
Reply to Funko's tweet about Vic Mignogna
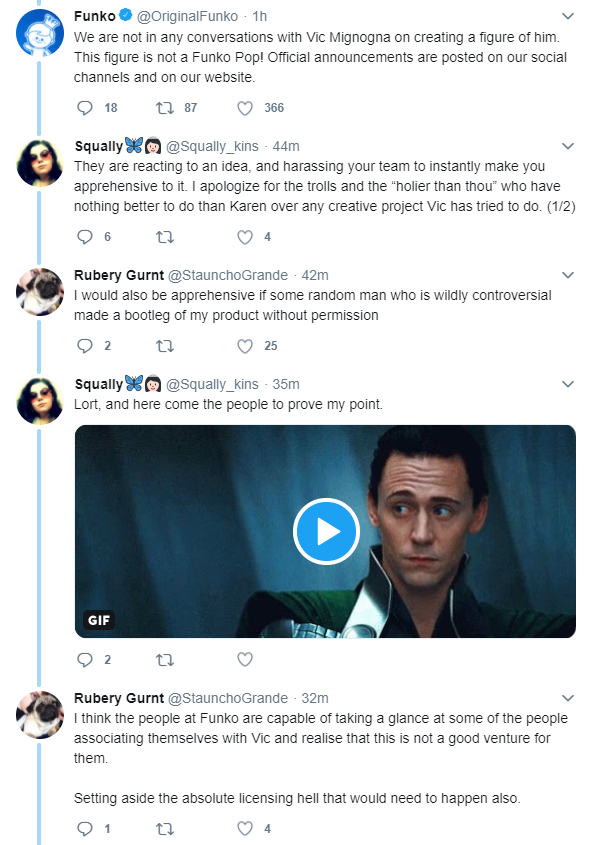pyautogui.click(x=85, y=108)
